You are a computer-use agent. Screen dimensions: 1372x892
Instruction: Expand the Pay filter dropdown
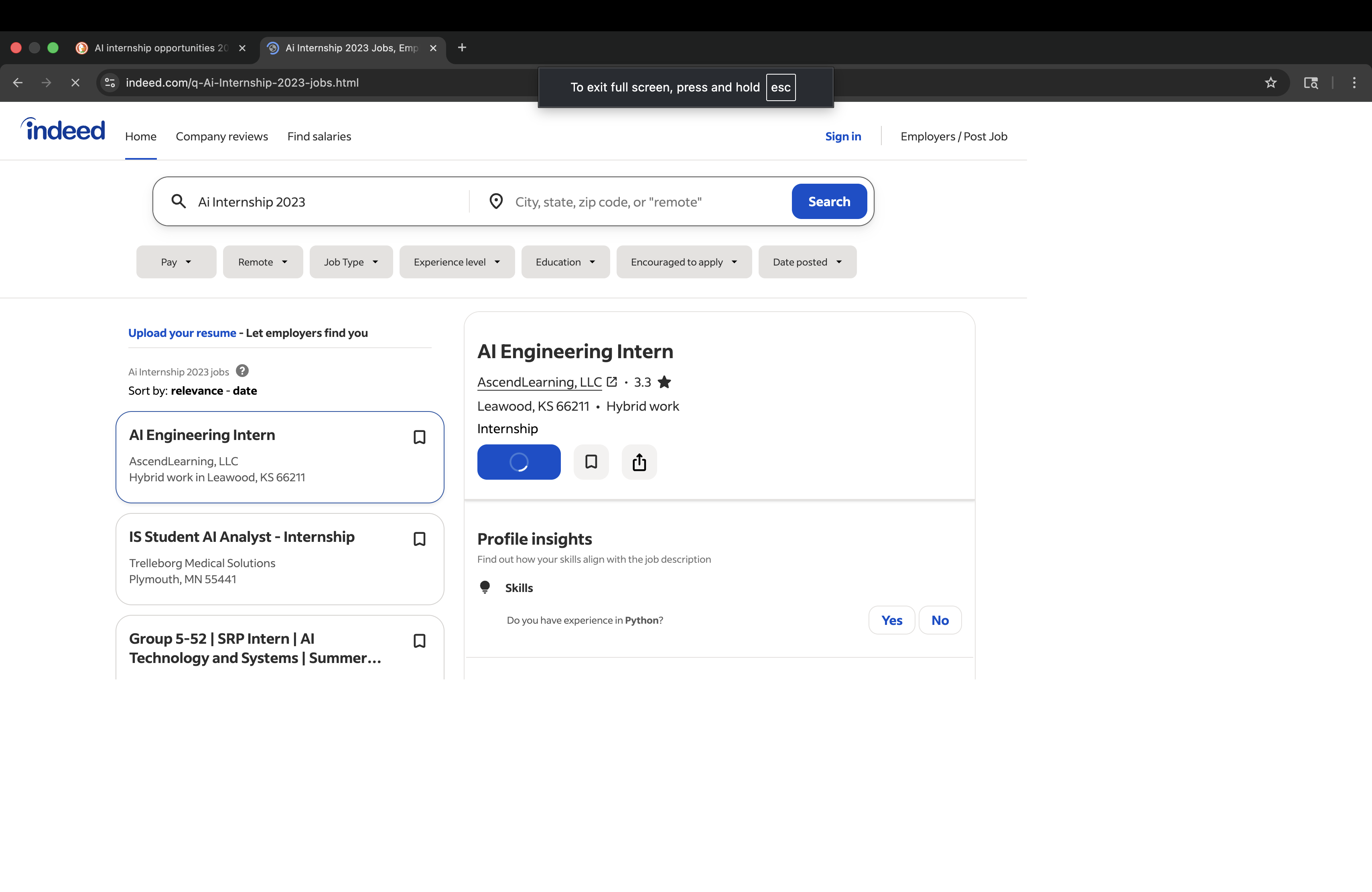click(176, 262)
